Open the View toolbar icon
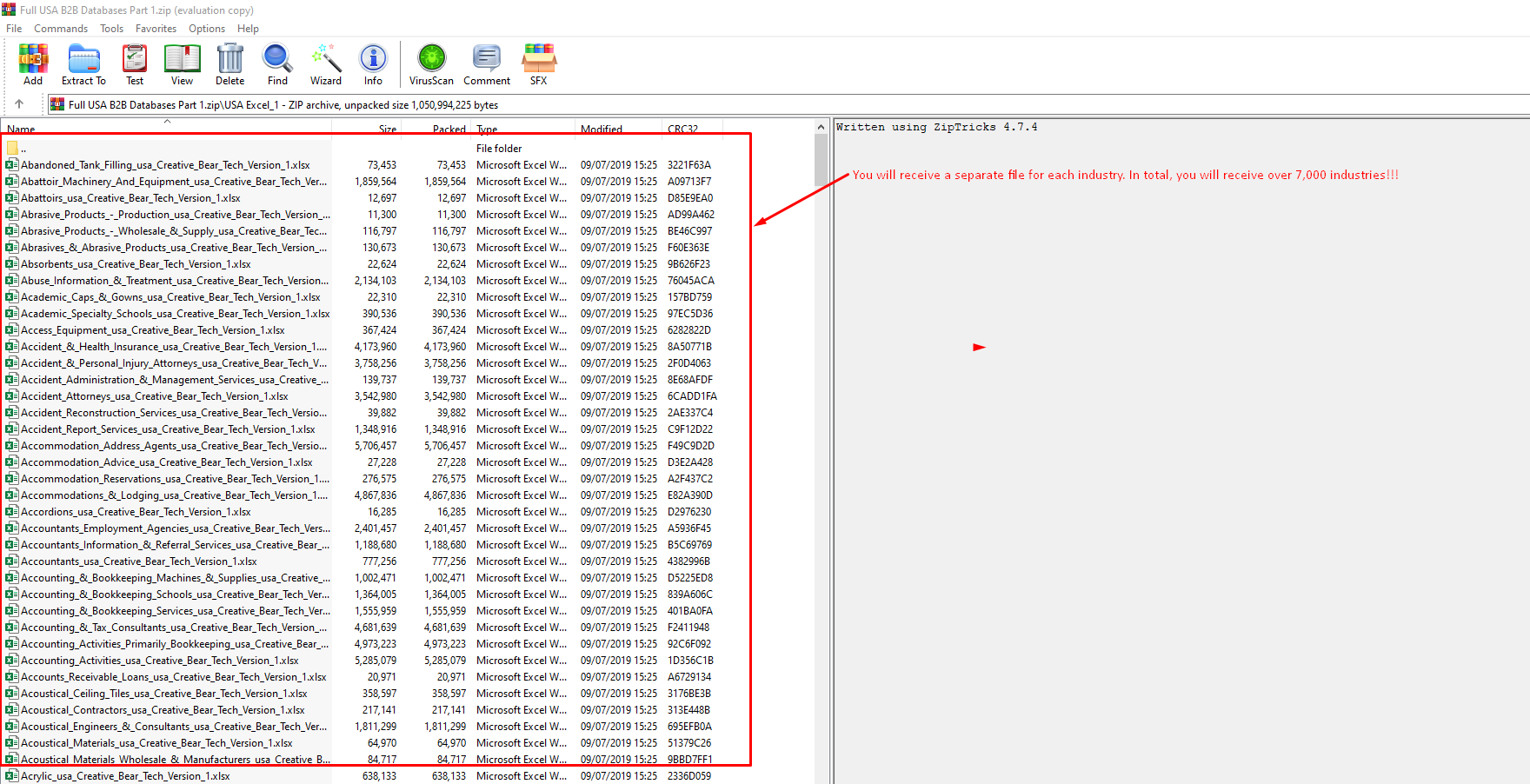 point(182,64)
